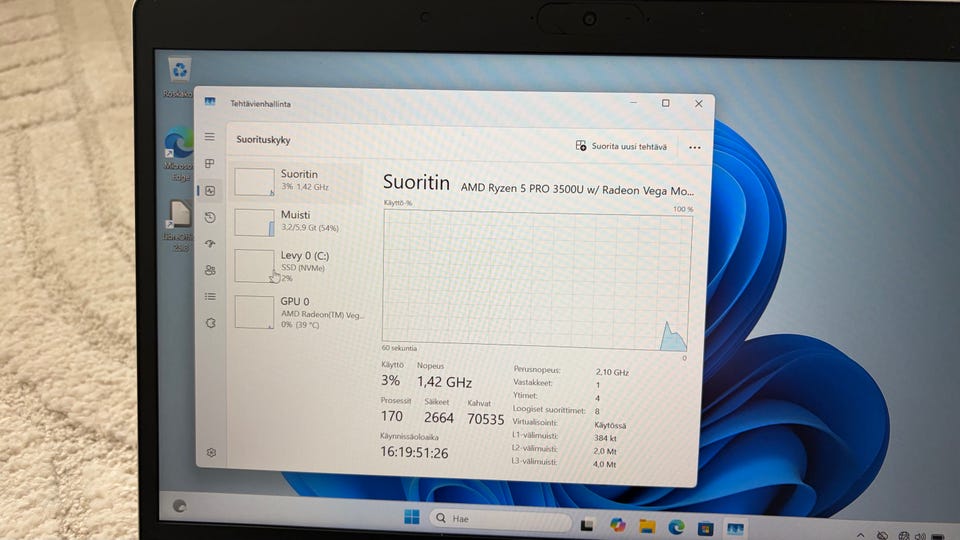Click the '70535' handles value
Image resolution: width=960 pixels, height=540 pixels.
486,419
